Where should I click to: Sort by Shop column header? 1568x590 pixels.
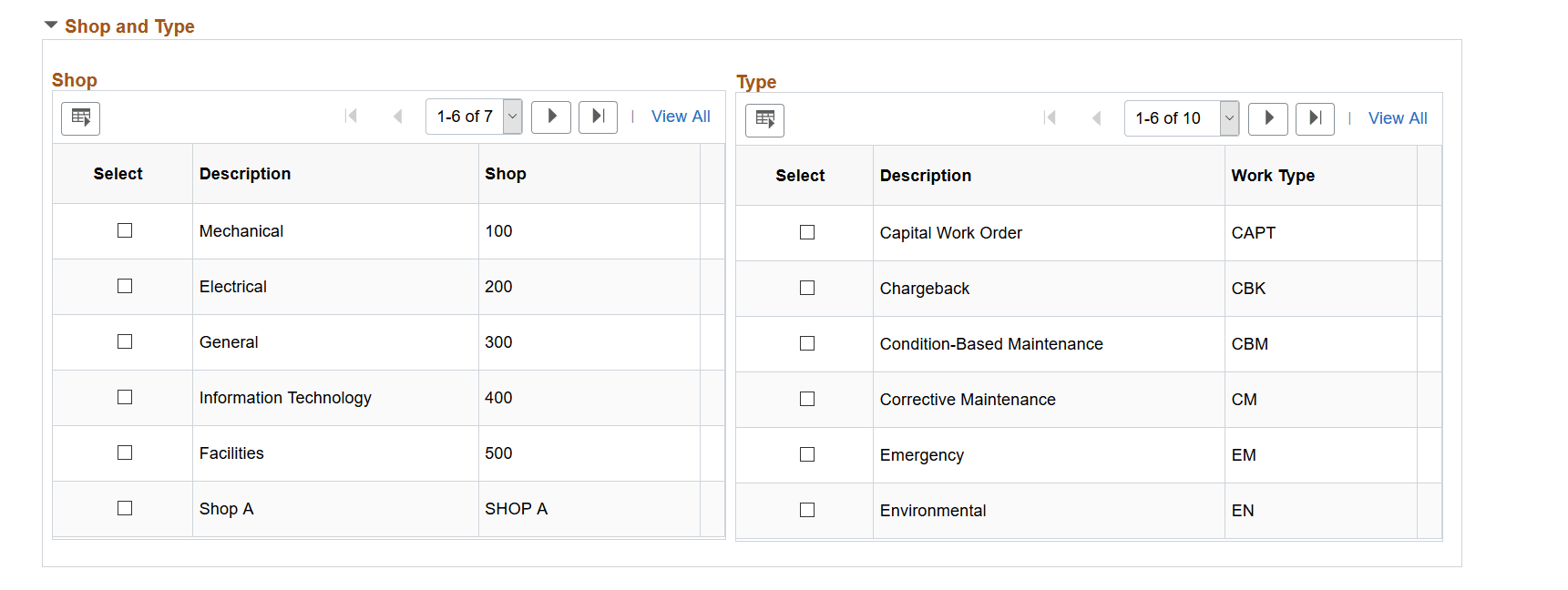click(506, 174)
